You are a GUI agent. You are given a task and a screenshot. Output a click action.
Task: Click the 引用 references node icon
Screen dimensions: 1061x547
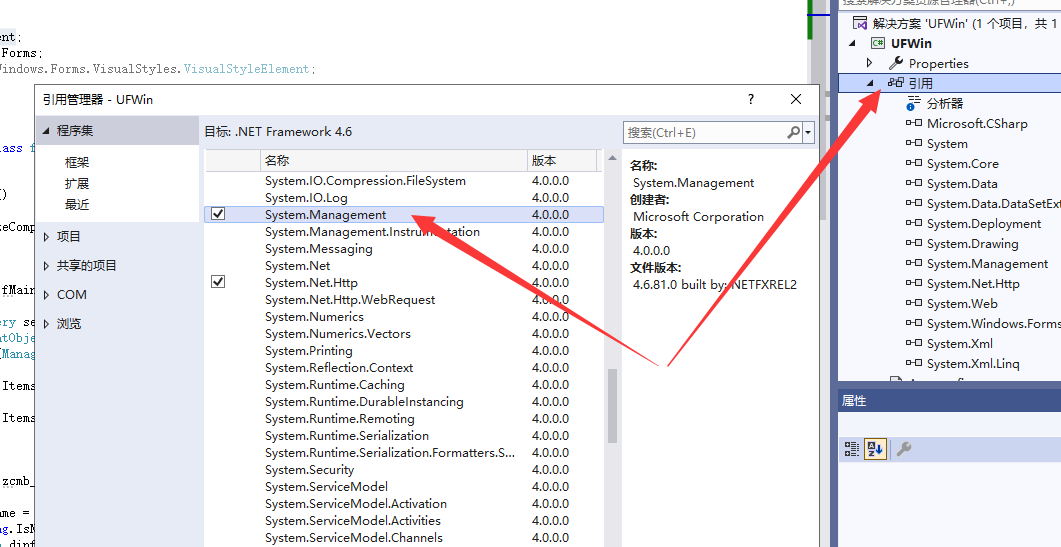[x=895, y=83]
